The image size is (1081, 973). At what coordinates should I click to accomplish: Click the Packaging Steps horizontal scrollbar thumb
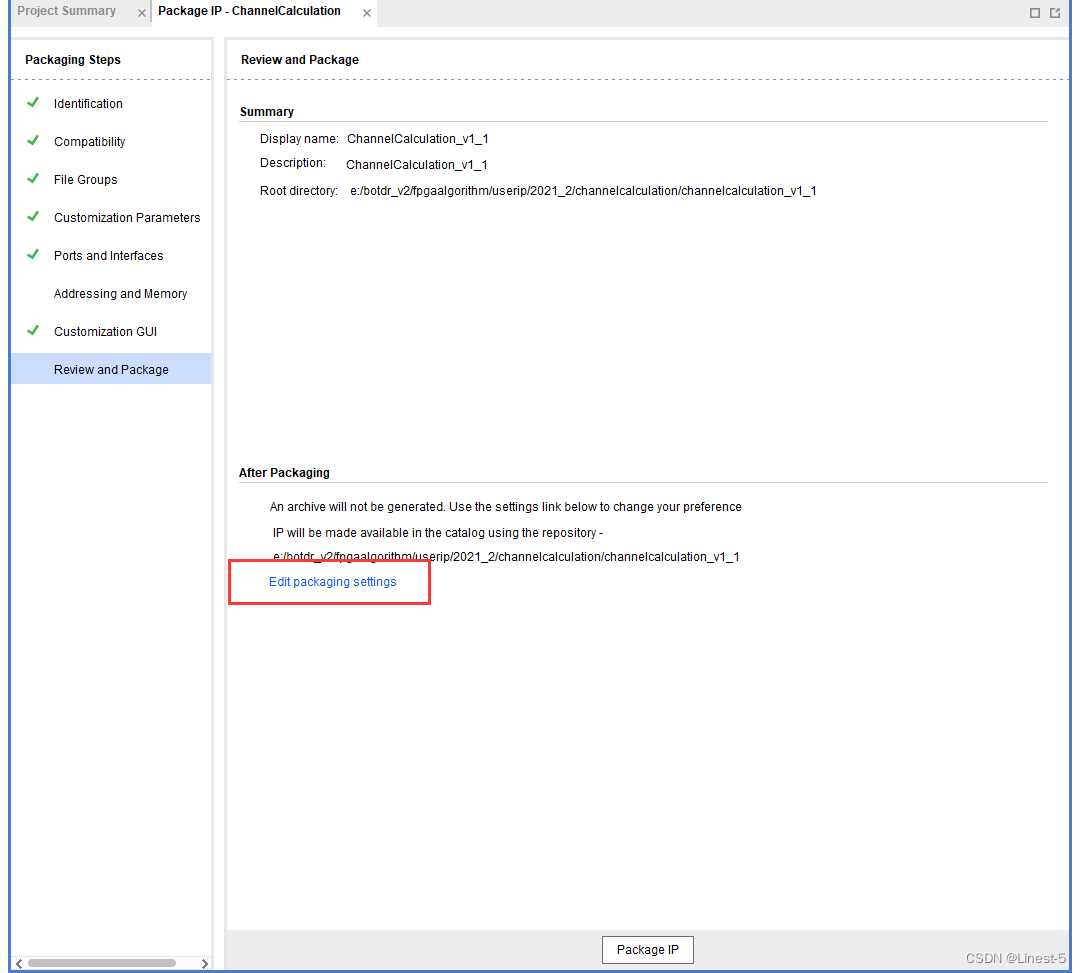pos(101,963)
